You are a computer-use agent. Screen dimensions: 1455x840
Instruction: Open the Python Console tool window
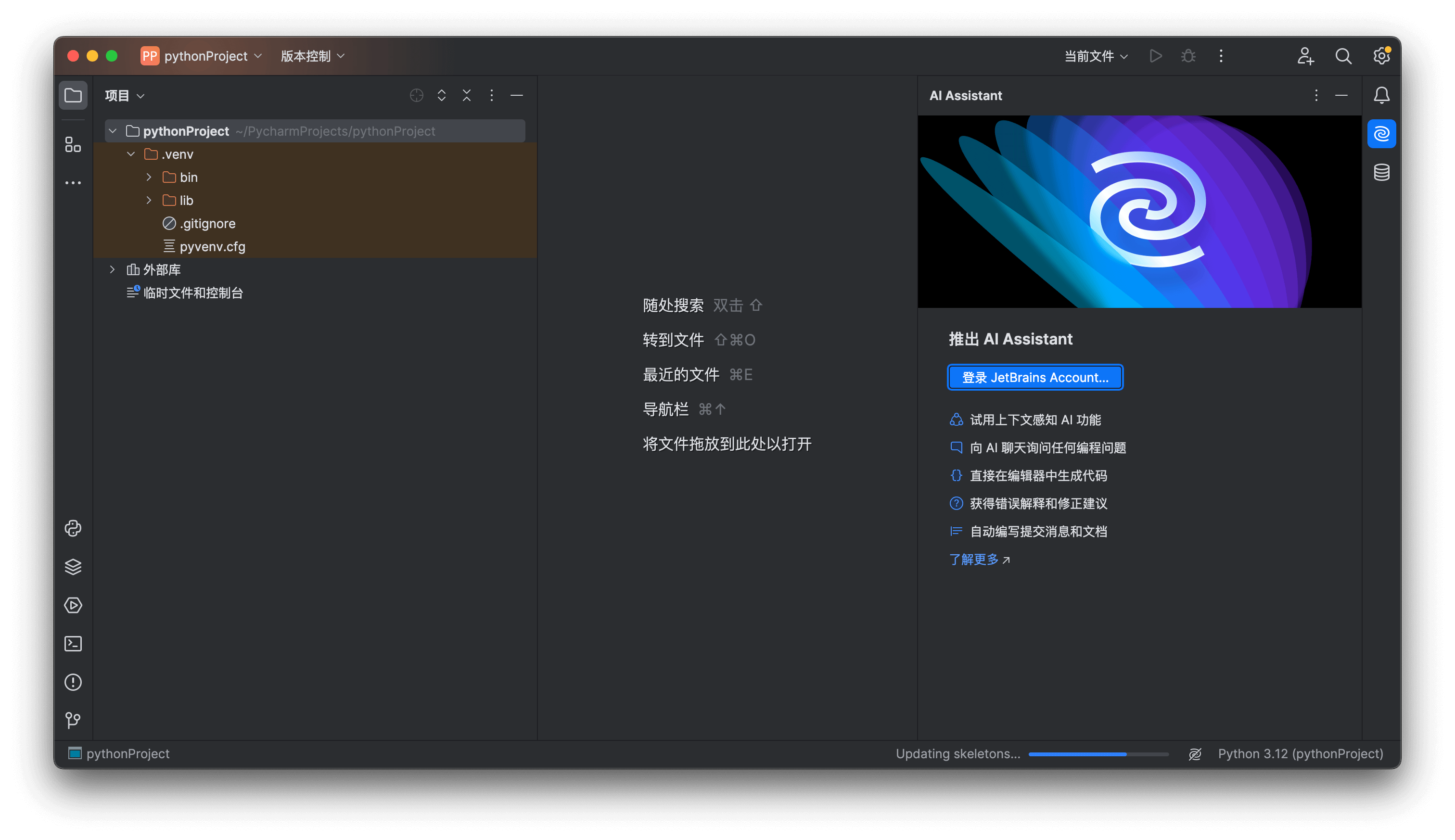click(x=73, y=528)
